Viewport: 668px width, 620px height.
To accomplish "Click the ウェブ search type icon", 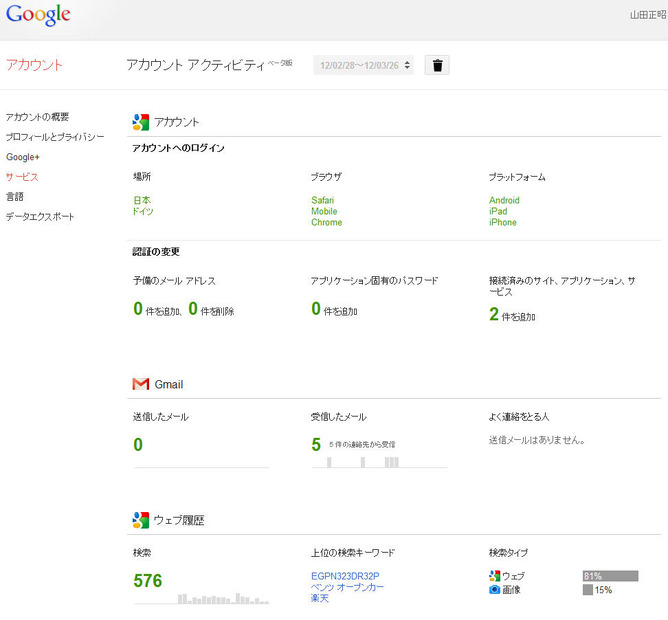I will point(494,576).
